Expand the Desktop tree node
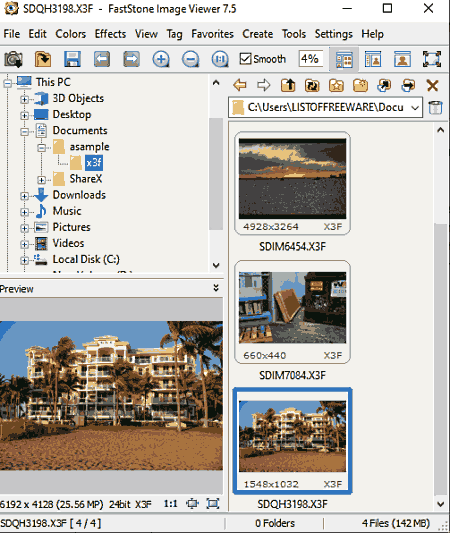This screenshot has width=450, height=533. 24,116
